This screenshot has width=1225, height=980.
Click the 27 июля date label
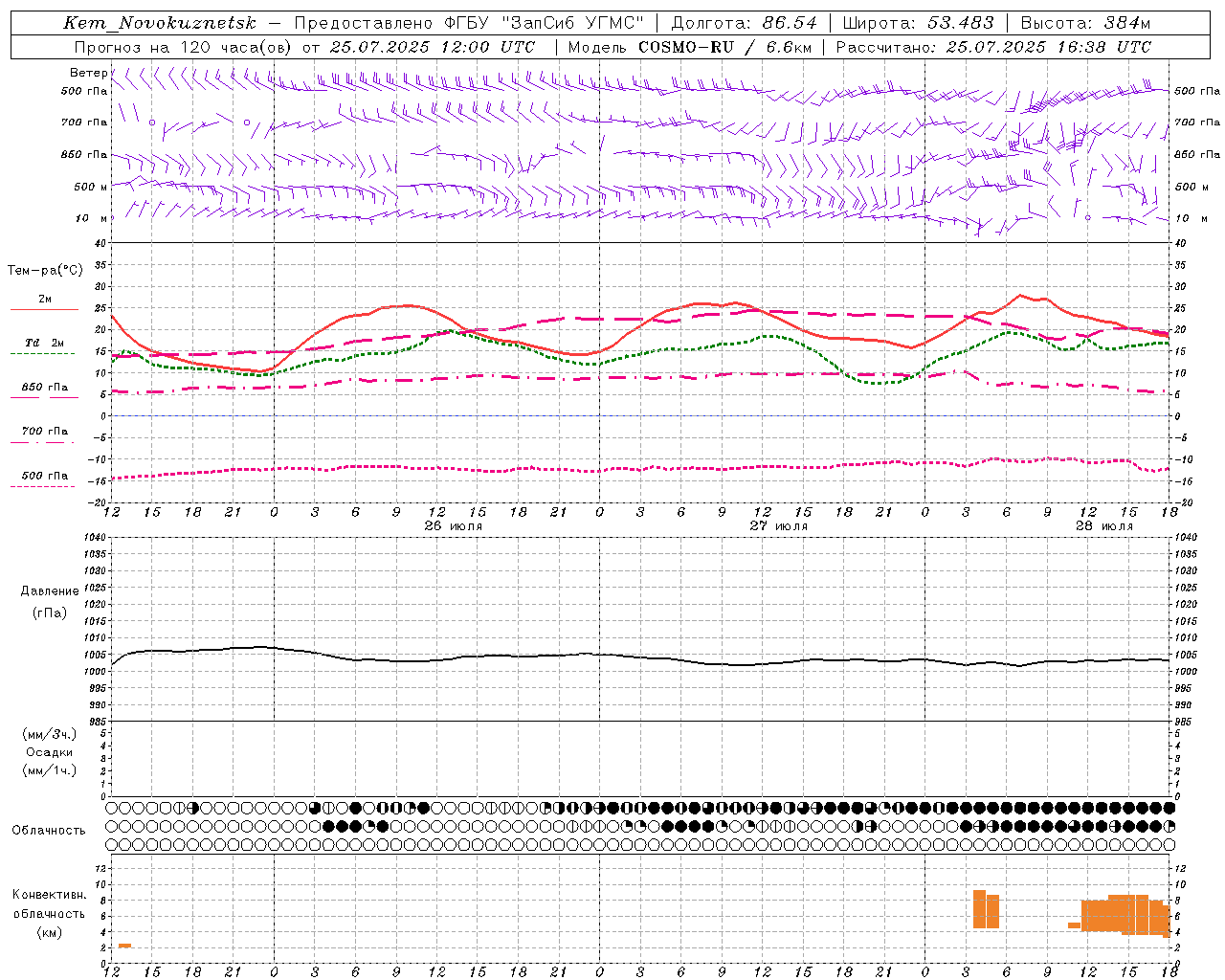[779, 526]
